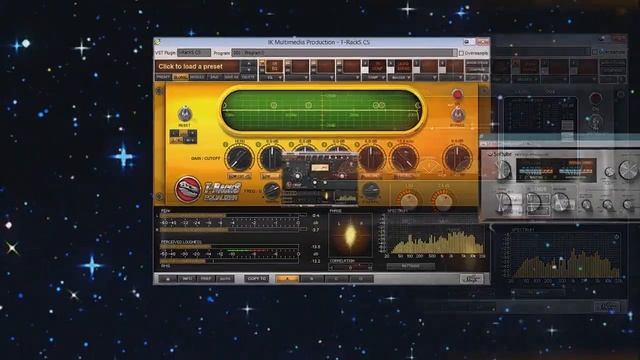Click the first FREQ knob beside T-RackS logo
This screenshot has height=360, width=640.
coord(272,191)
